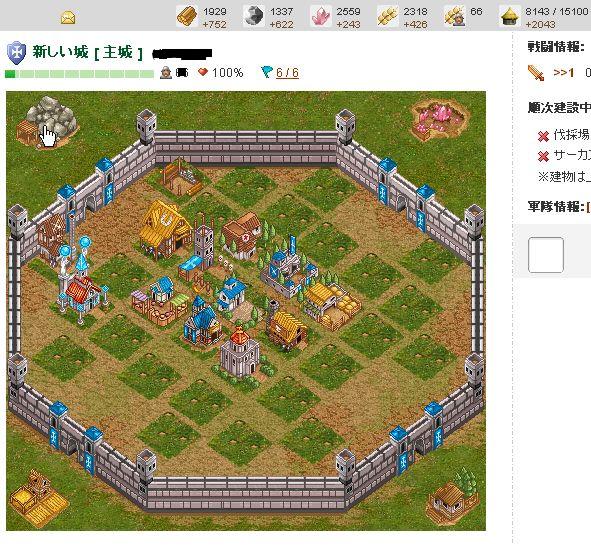Image resolution: width=591 pixels, height=545 pixels.
Task: Select the wheat farm outside the wall
Action: (38, 498)
